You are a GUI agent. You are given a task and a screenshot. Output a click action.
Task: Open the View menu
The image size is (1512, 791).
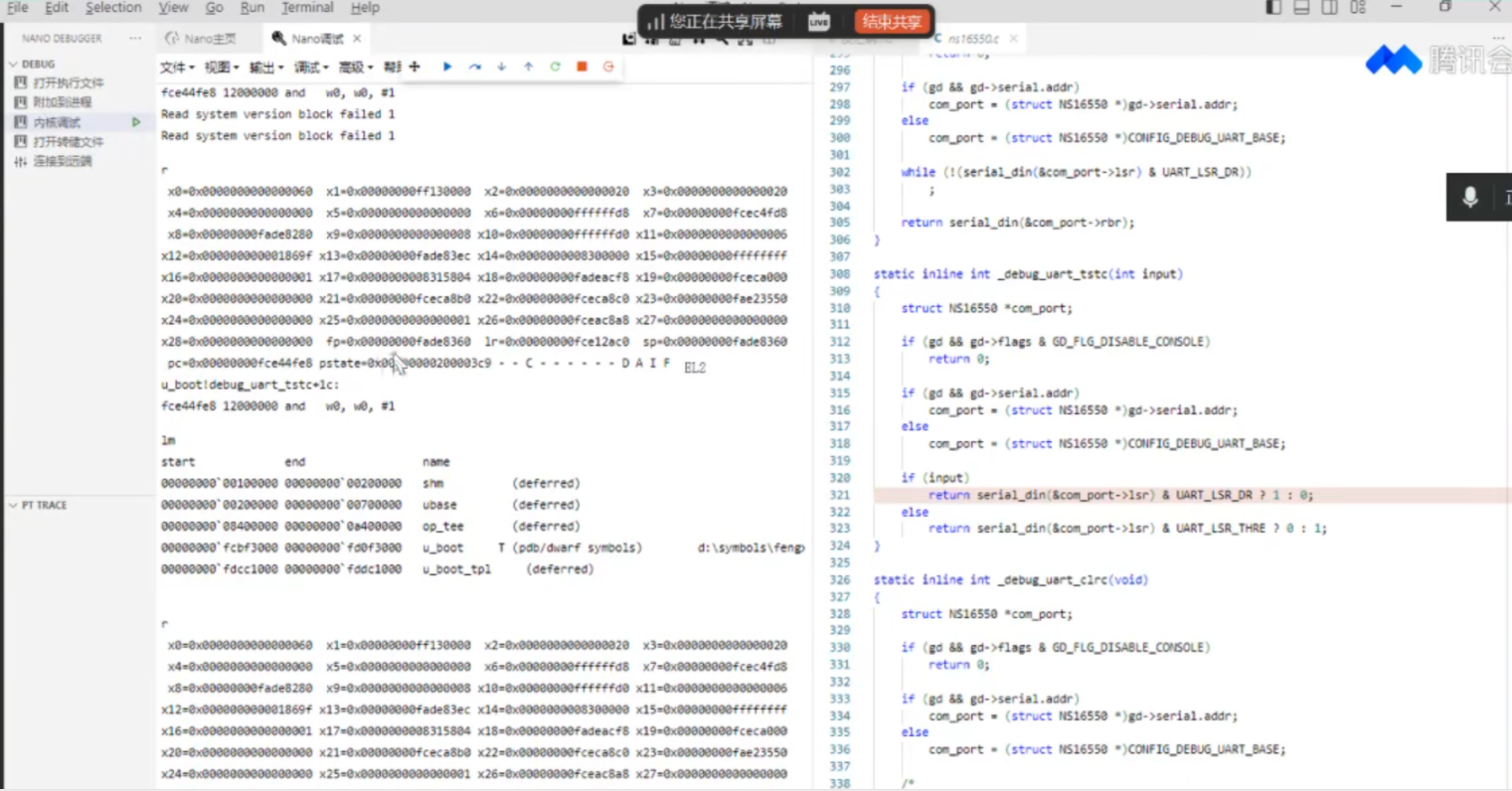click(x=173, y=7)
